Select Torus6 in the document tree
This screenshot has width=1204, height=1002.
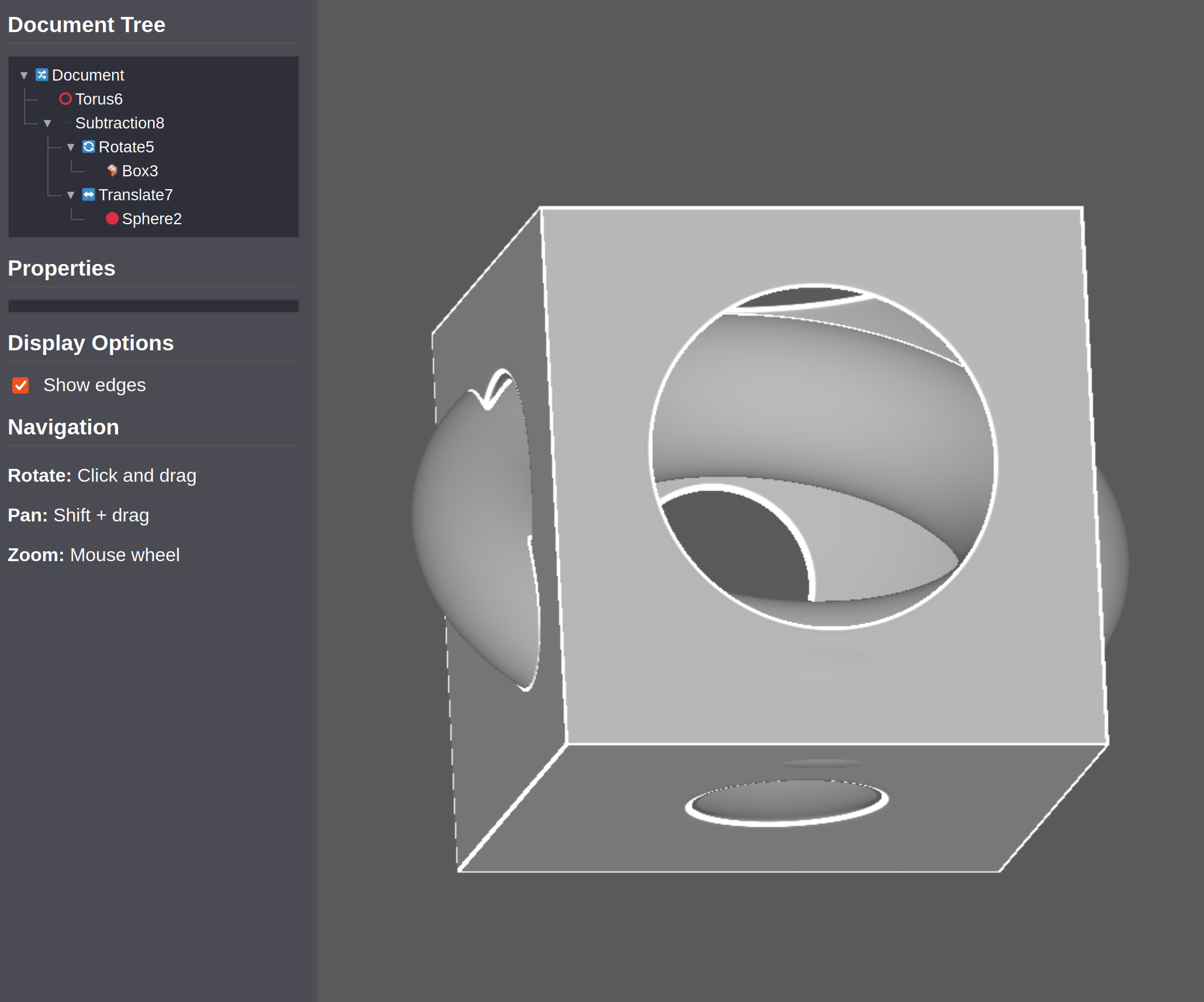click(99, 99)
